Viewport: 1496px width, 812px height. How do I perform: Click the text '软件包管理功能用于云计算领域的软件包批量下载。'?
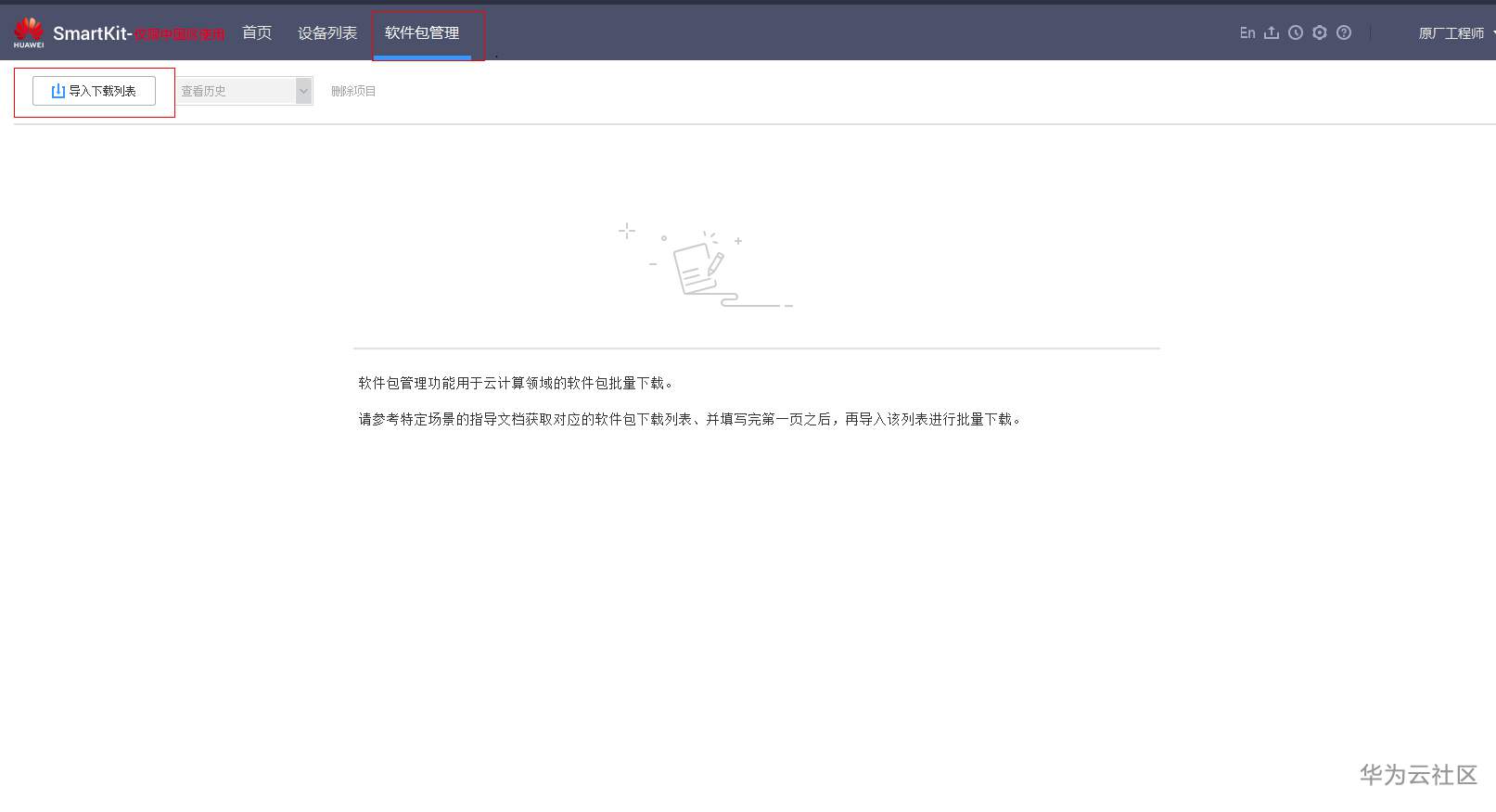(517, 383)
